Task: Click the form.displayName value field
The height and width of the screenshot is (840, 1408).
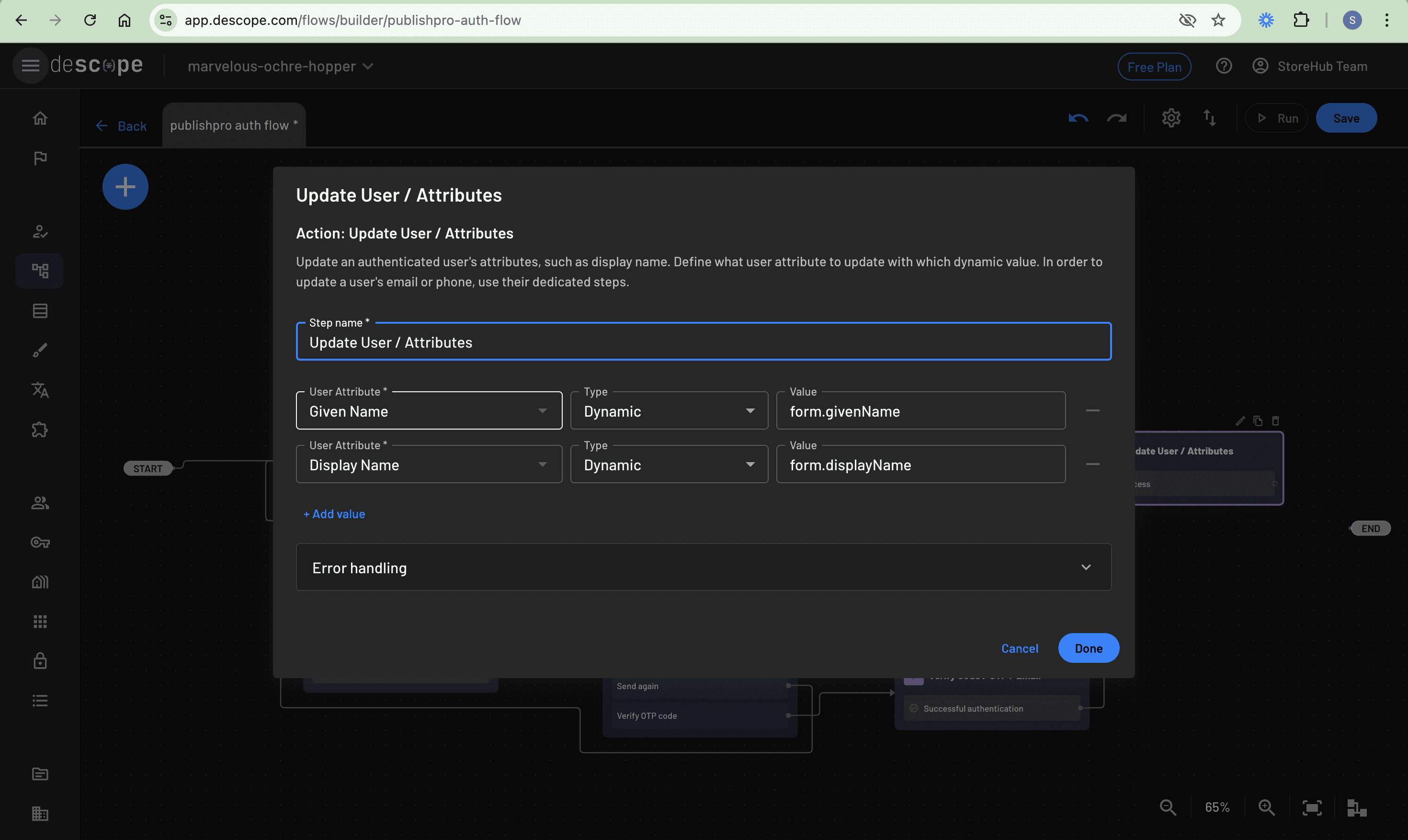Action: coord(920,465)
